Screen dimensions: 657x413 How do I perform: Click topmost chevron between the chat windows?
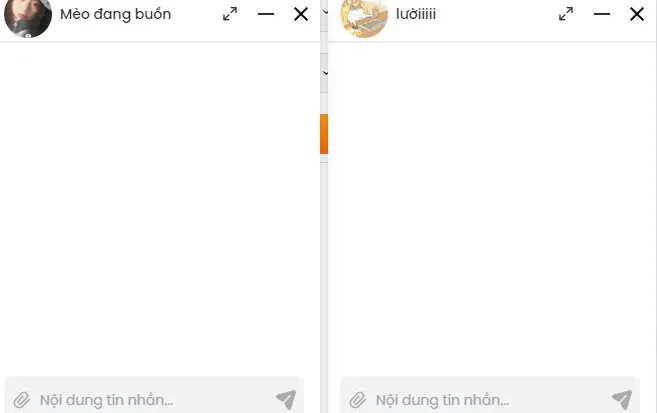click(x=325, y=12)
